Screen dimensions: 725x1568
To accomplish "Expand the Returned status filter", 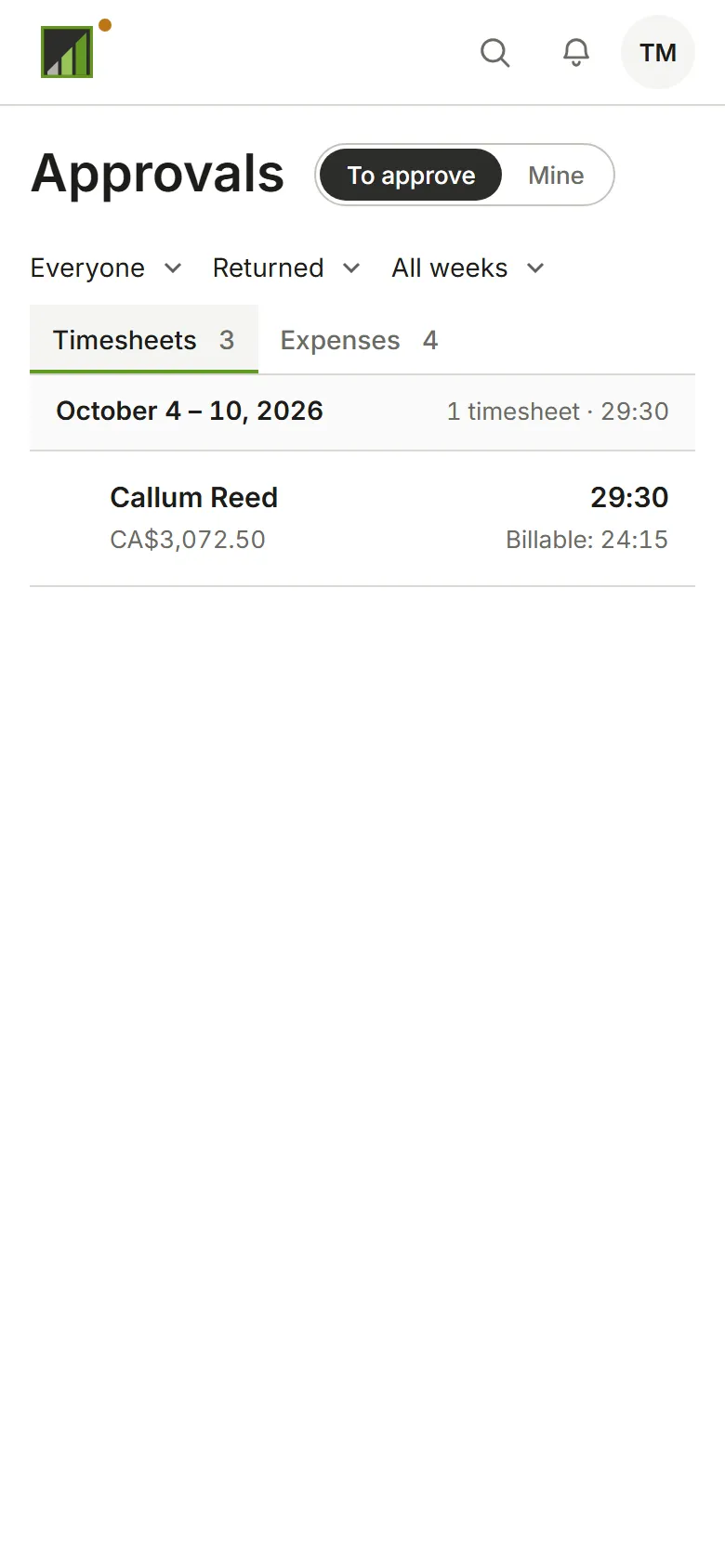I will [x=286, y=268].
